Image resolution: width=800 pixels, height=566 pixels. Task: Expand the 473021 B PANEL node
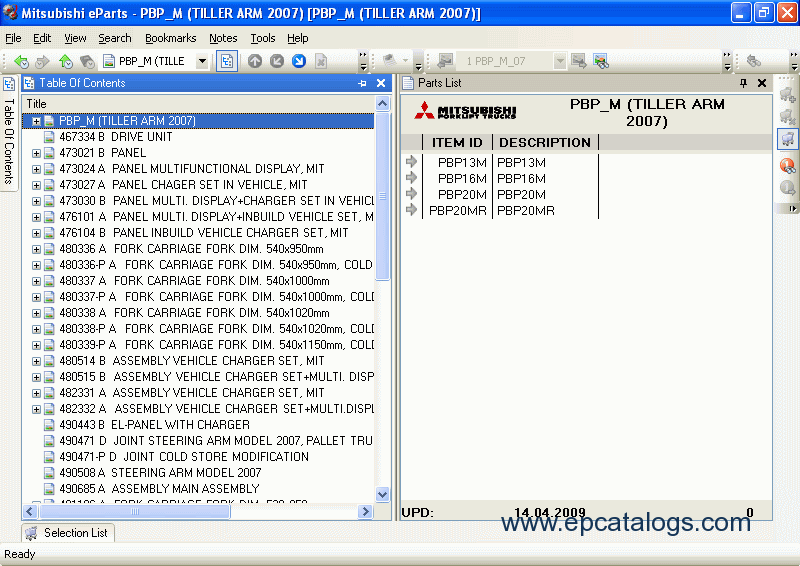coord(36,153)
